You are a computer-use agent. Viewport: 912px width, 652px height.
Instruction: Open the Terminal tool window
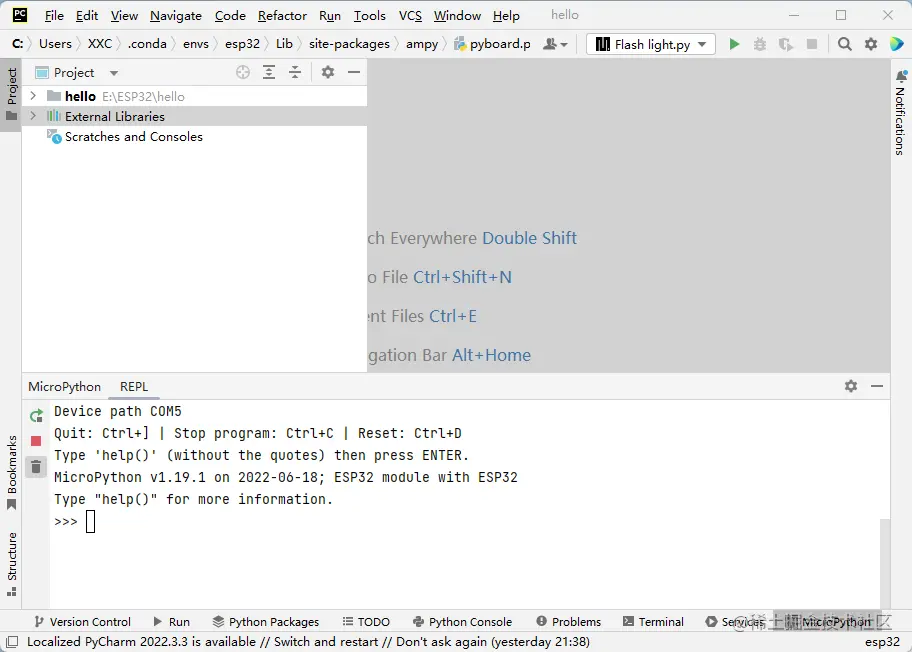point(653,621)
